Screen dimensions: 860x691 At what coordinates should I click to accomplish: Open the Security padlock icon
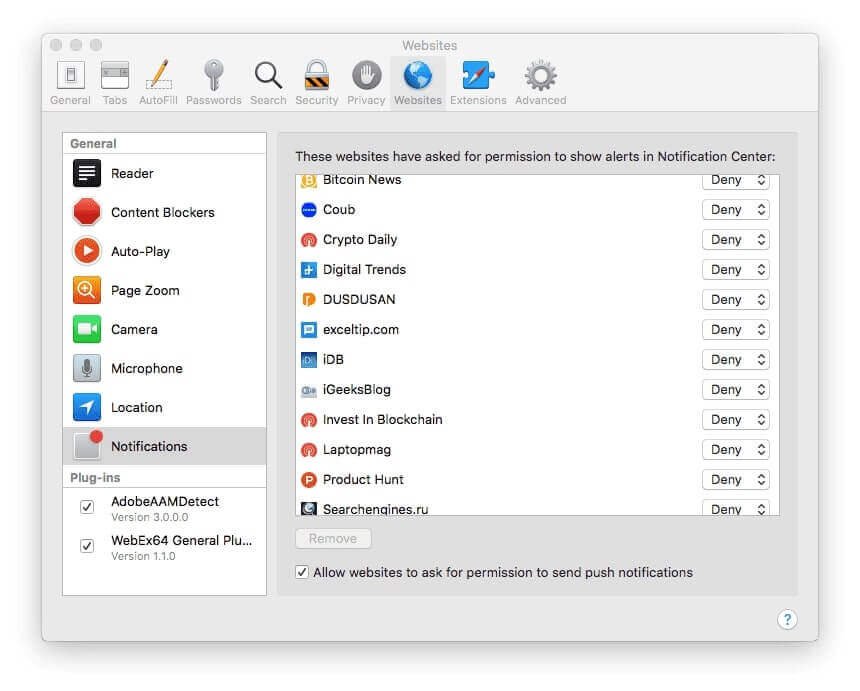[317, 75]
